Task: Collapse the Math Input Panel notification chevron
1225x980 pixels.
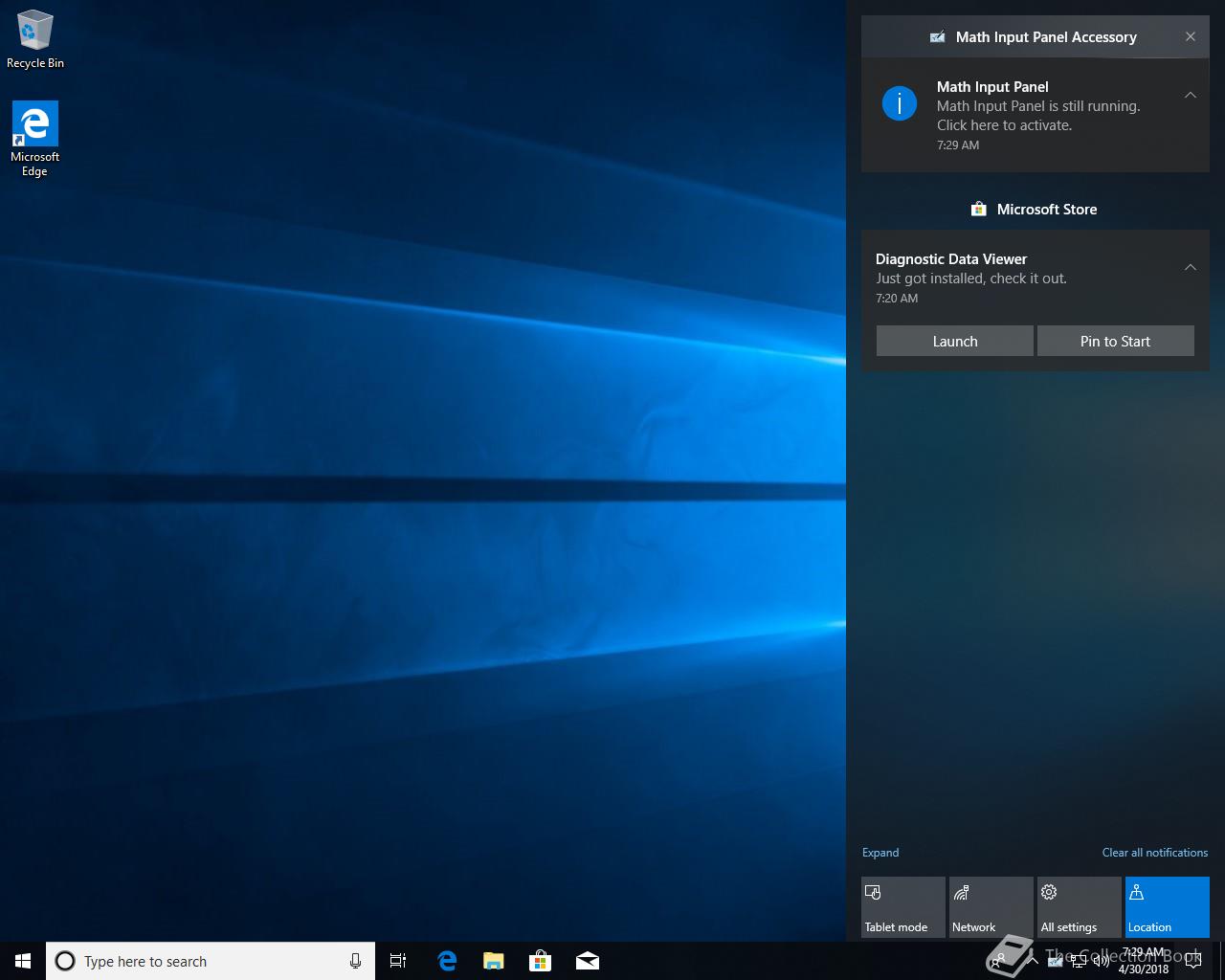Action: [1190, 95]
